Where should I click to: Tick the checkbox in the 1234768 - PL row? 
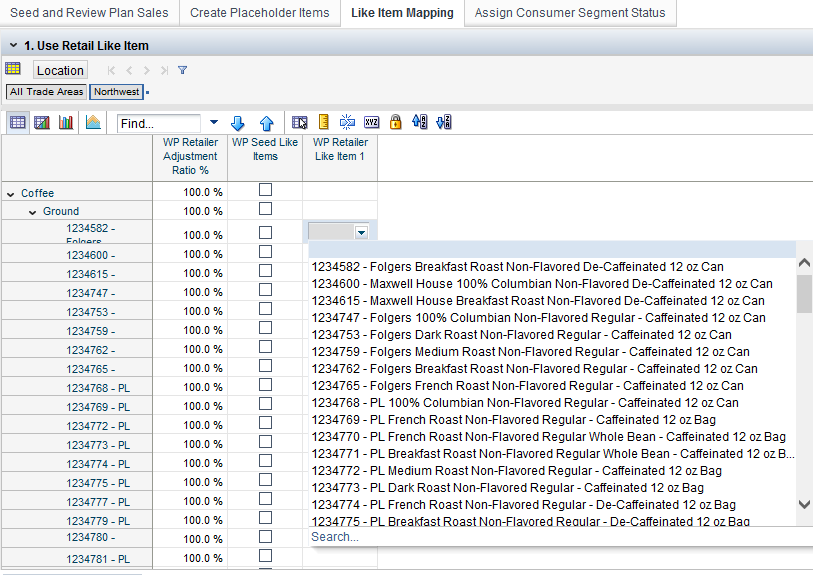(x=265, y=385)
